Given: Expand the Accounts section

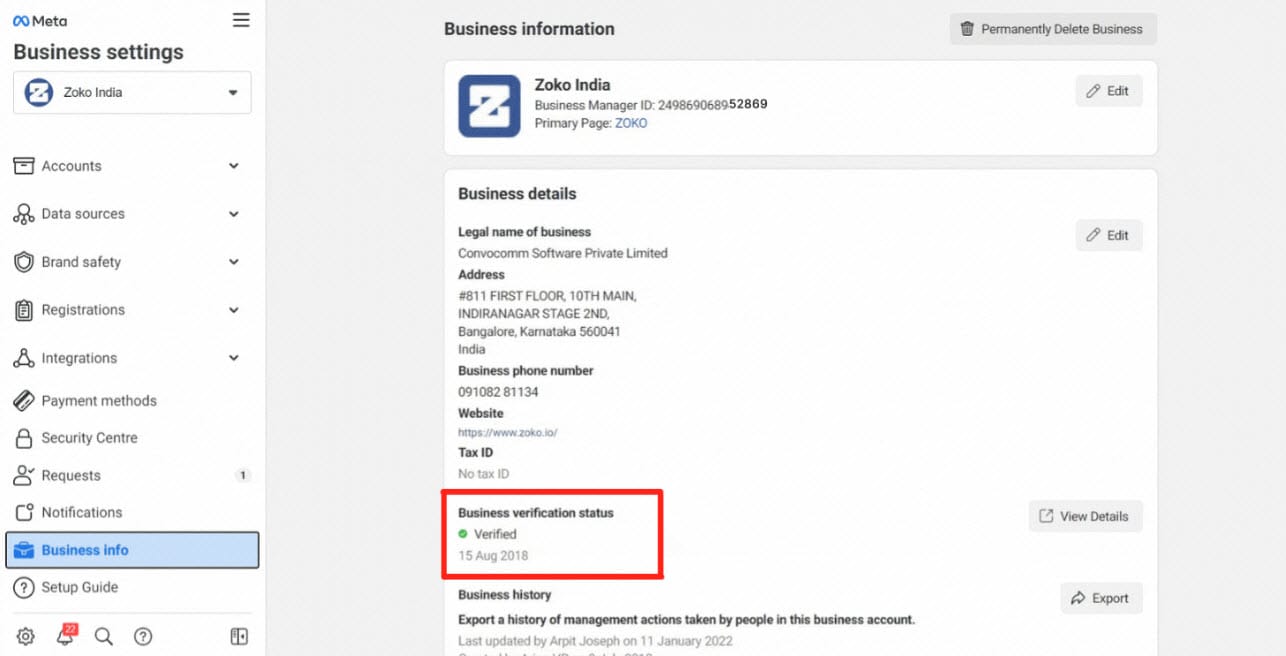Looking at the screenshot, I should coord(126,166).
